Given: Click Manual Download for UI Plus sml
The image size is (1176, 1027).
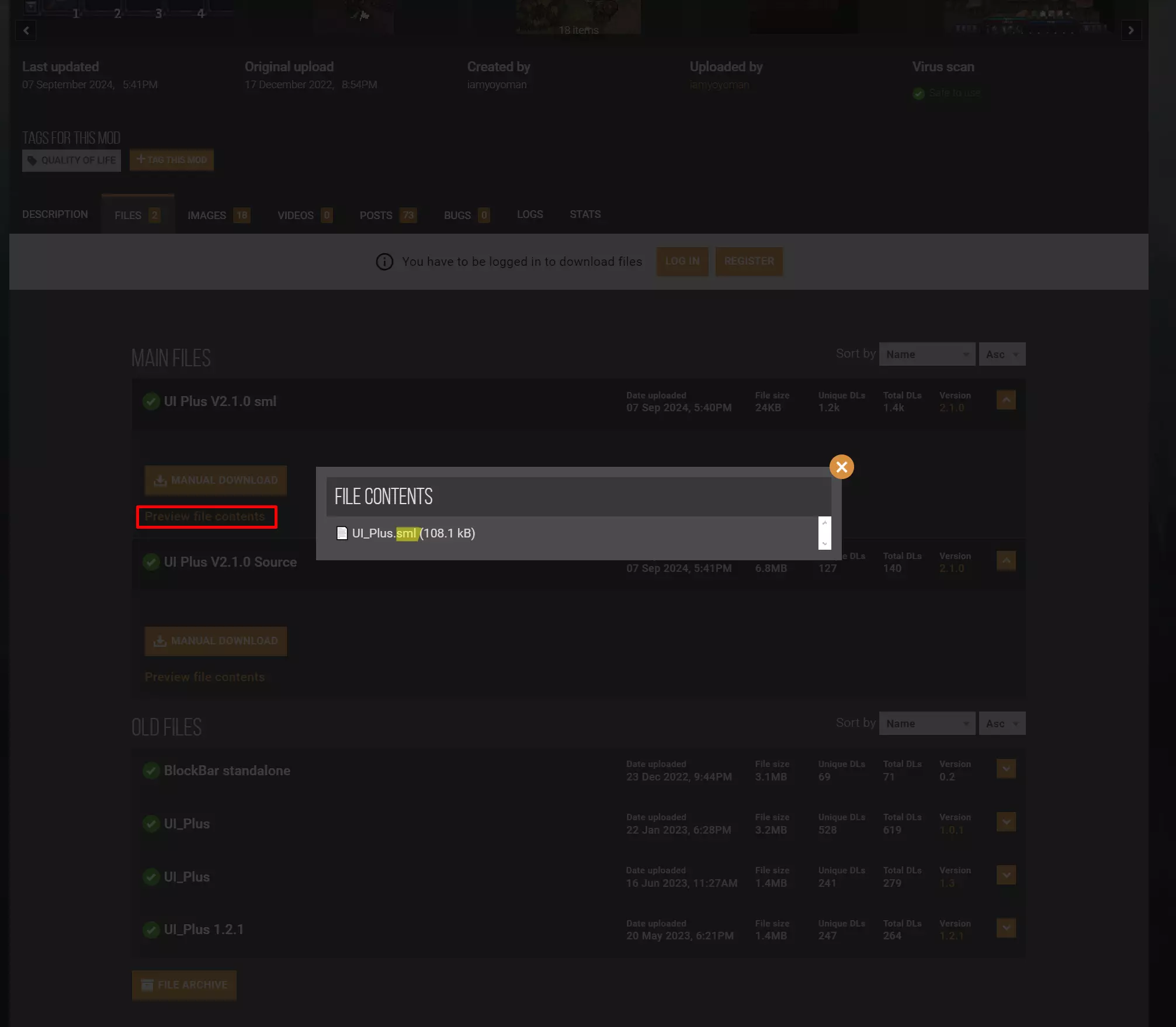Looking at the screenshot, I should point(216,480).
